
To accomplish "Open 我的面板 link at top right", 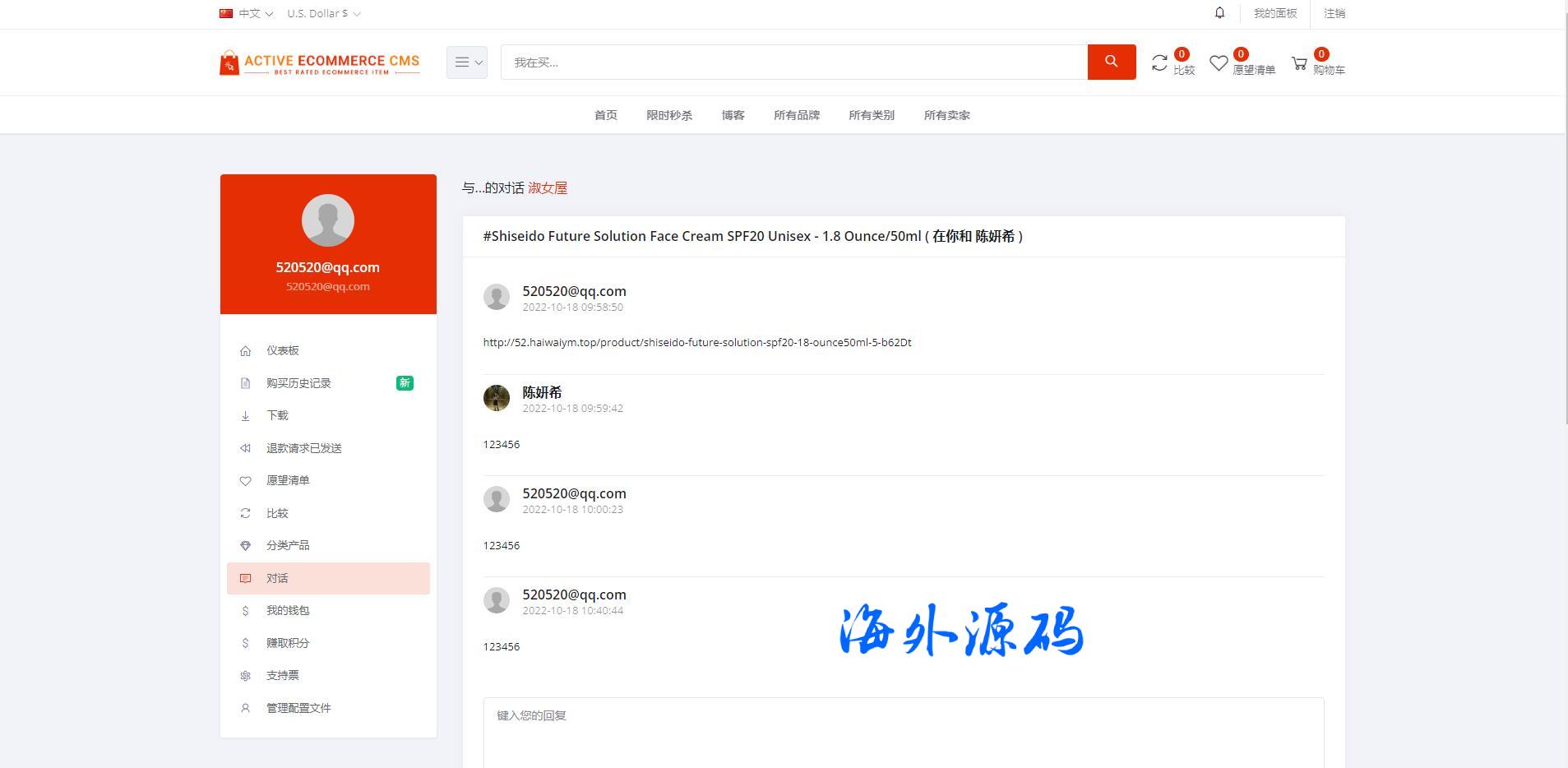I will (x=1274, y=13).
